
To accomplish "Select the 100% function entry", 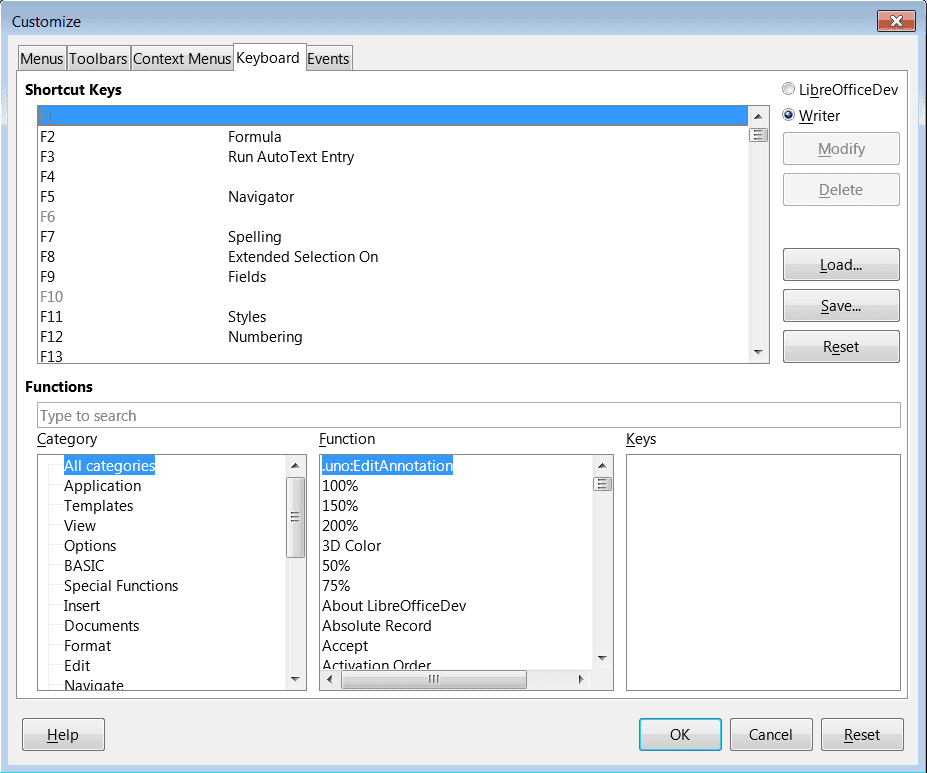I will click(x=340, y=486).
